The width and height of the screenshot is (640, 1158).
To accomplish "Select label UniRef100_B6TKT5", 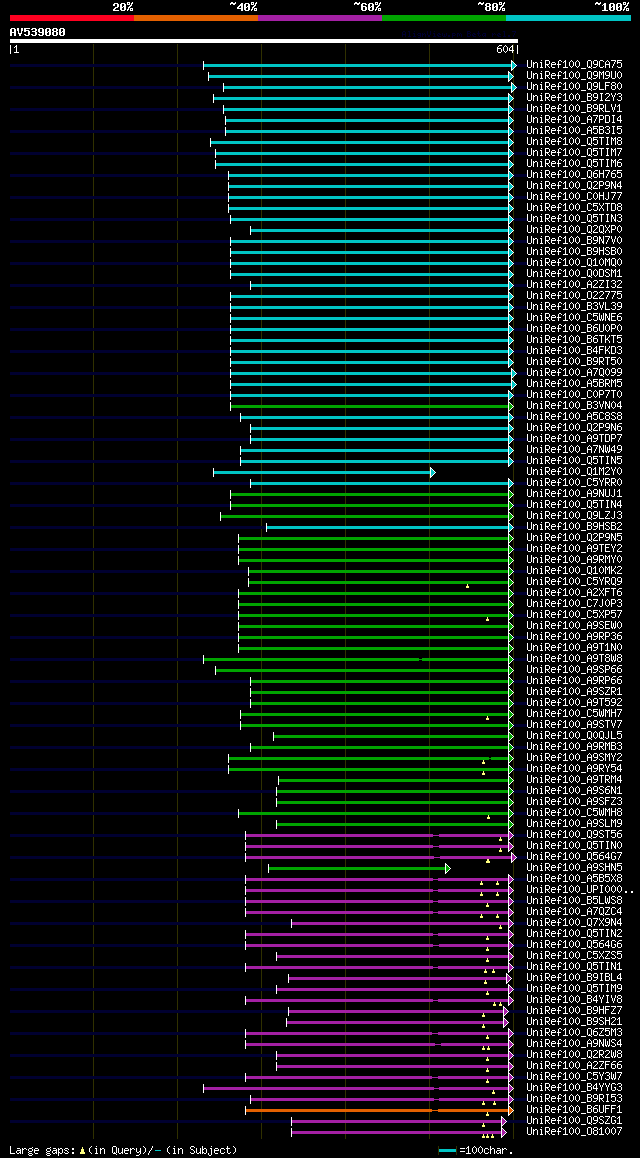I will coord(574,340).
